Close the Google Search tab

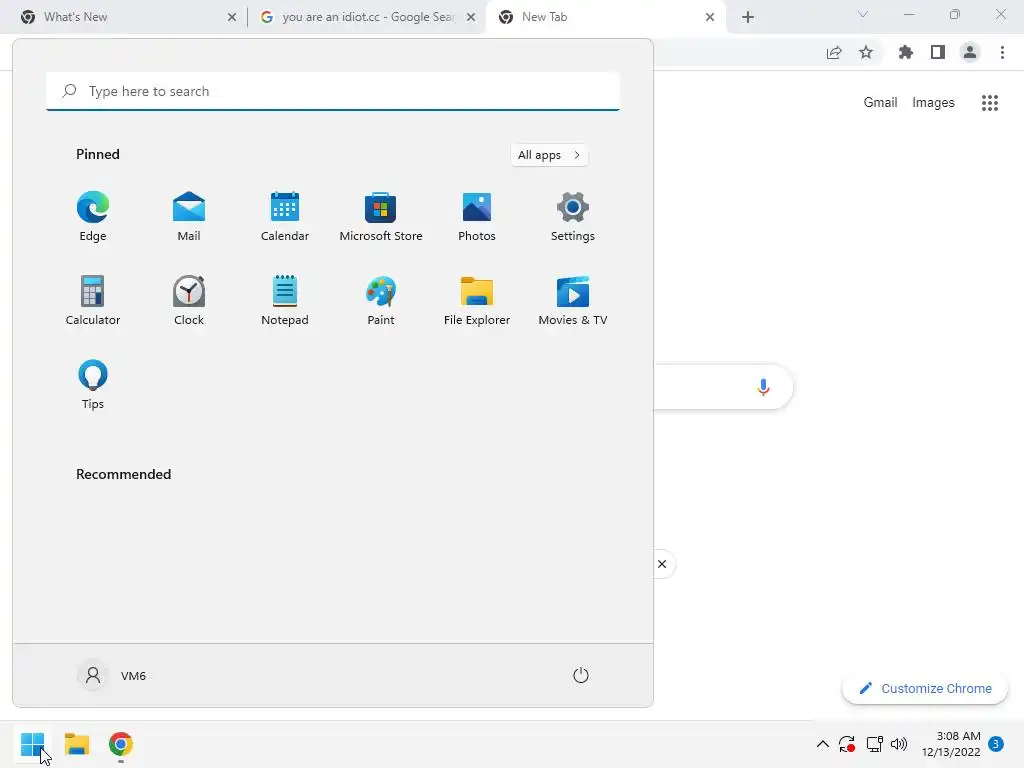(471, 17)
